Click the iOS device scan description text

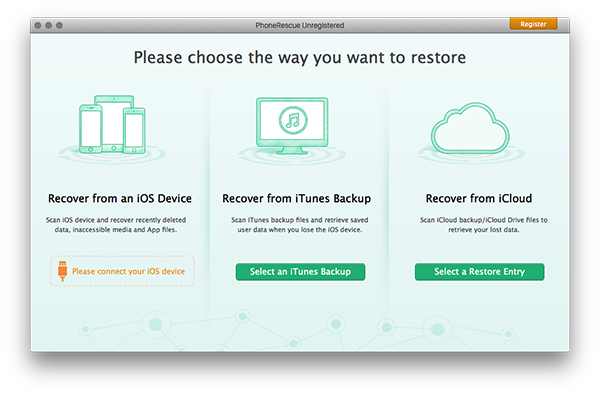tap(116, 225)
